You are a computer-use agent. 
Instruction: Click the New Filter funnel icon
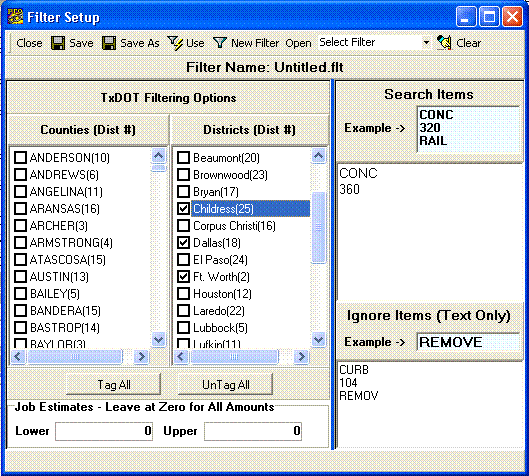[x=220, y=43]
